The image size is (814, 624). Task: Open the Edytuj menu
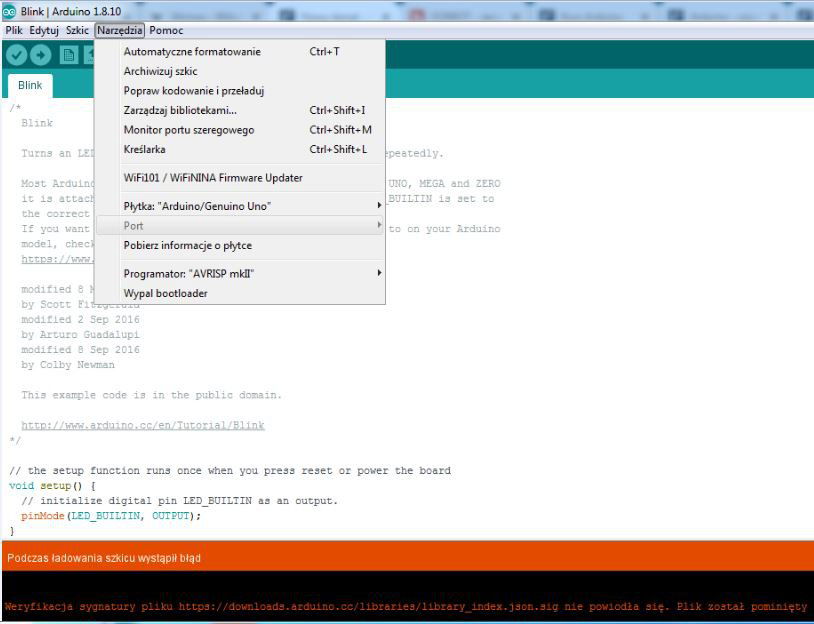click(44, 30)
